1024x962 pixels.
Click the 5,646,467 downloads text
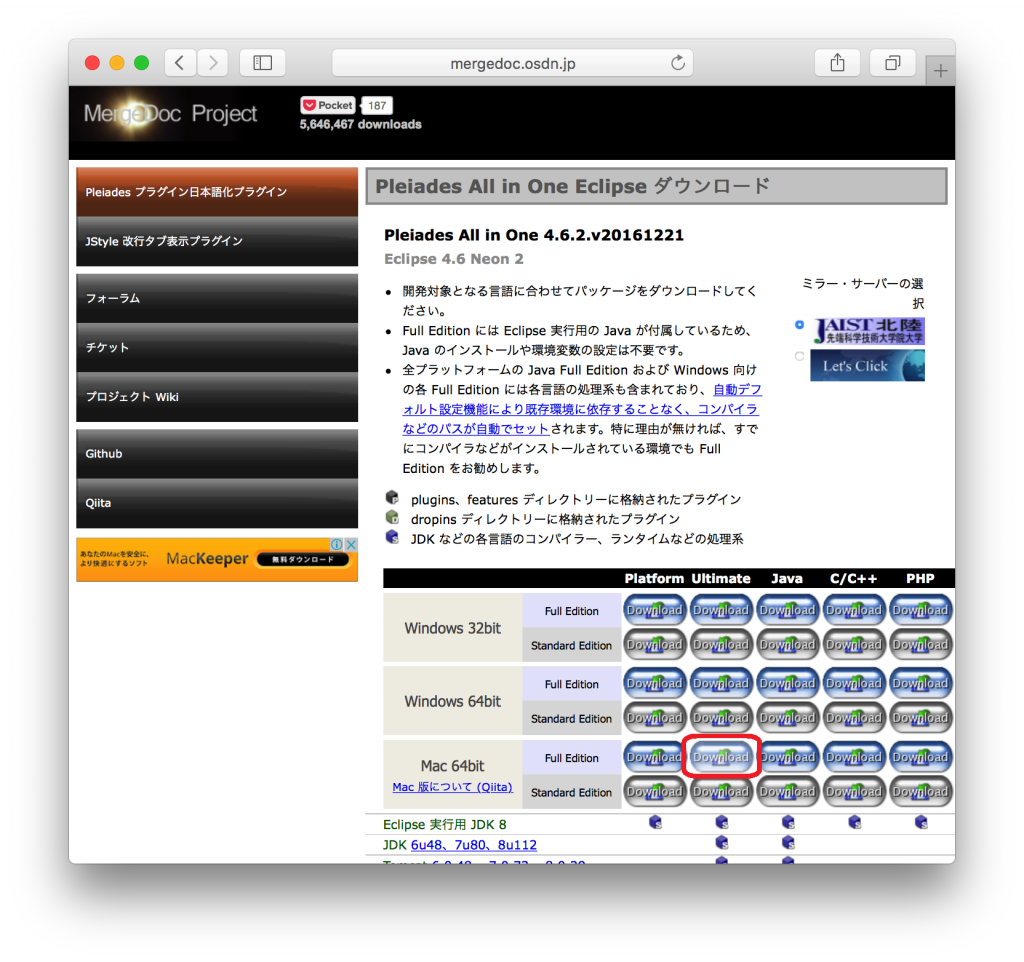[360, 124]
